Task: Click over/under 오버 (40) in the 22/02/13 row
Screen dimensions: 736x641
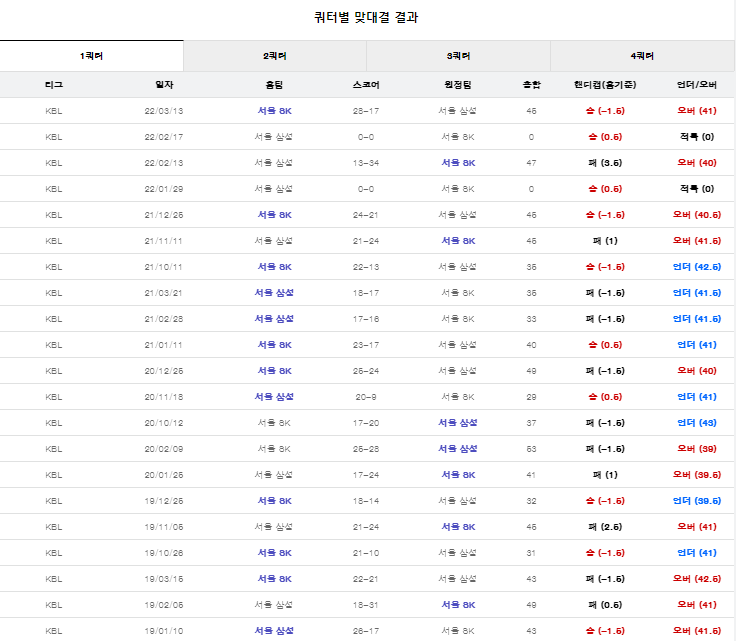Action: [697, 163]
